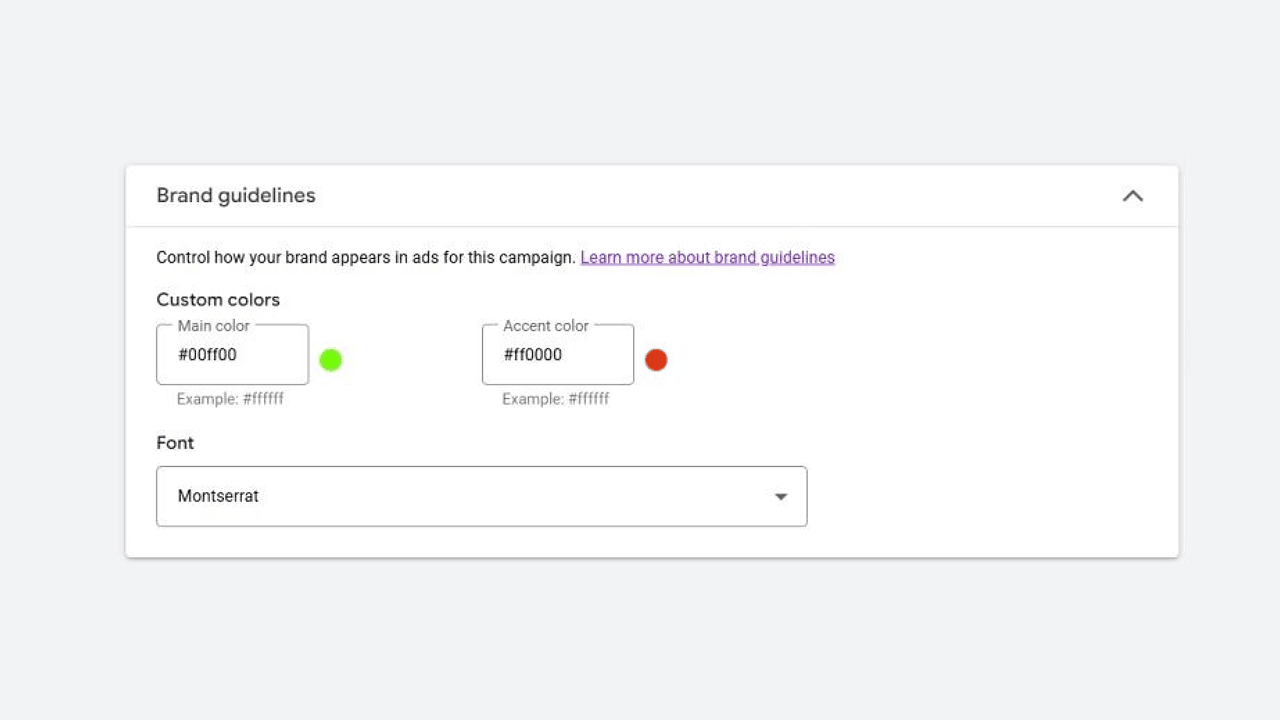Place cursor on #ff0000 value text
Screen dimensions: 1280x720
(x=532, y=355)
